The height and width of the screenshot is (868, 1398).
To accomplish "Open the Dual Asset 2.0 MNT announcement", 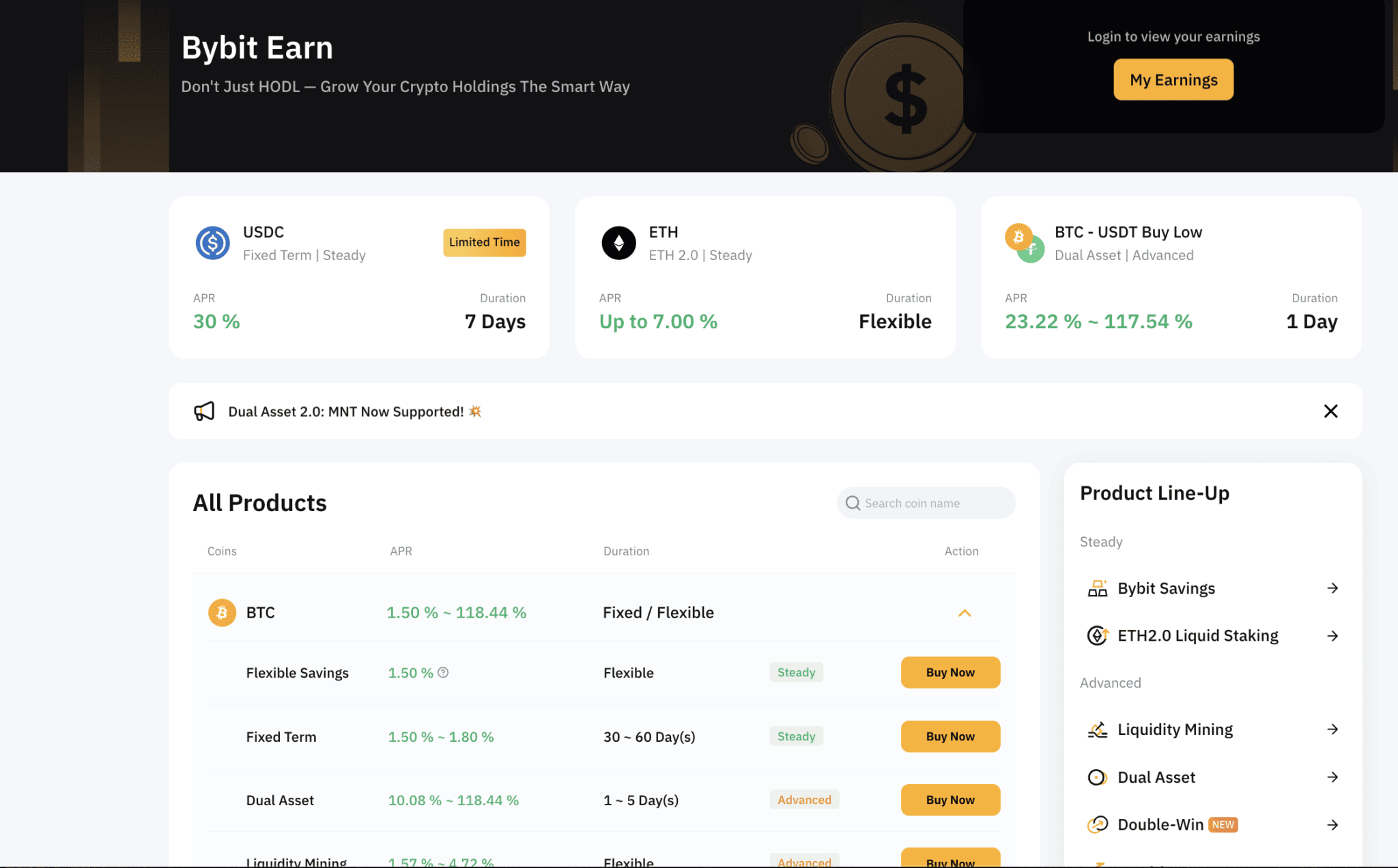I will [345, 411].
